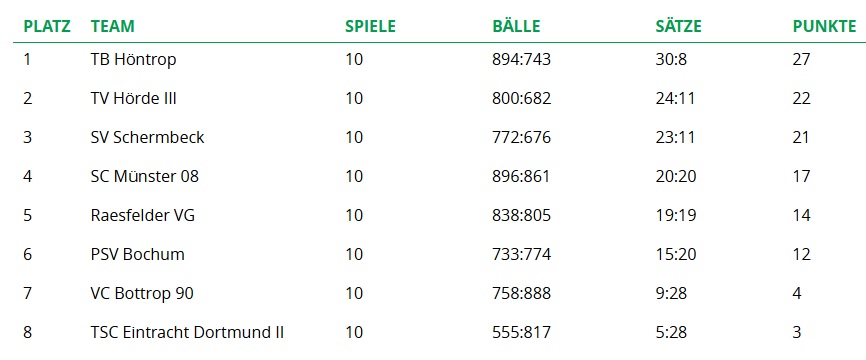Select TSC Eintracht Dortmund II

point(187,332)
